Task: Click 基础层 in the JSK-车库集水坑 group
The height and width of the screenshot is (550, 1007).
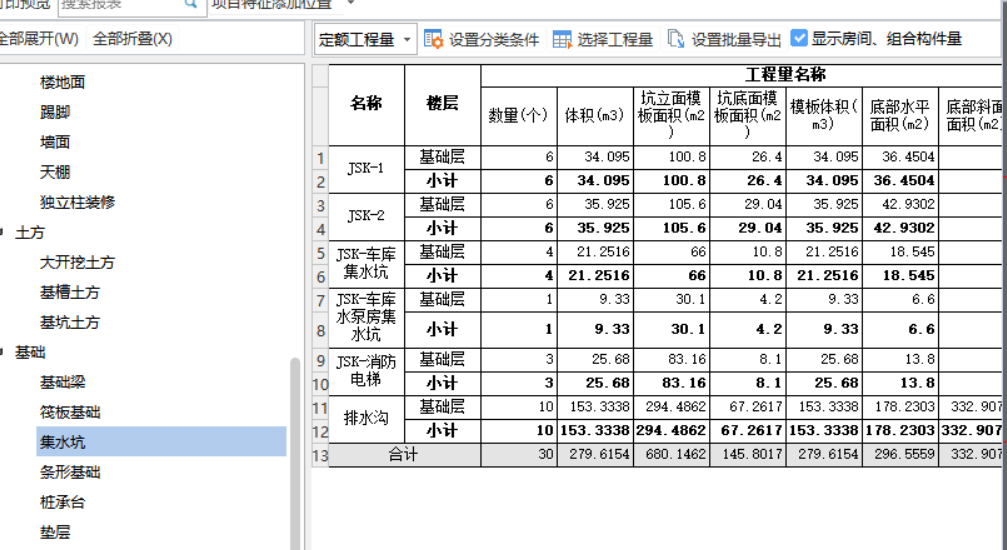Action: coord(442,252)
